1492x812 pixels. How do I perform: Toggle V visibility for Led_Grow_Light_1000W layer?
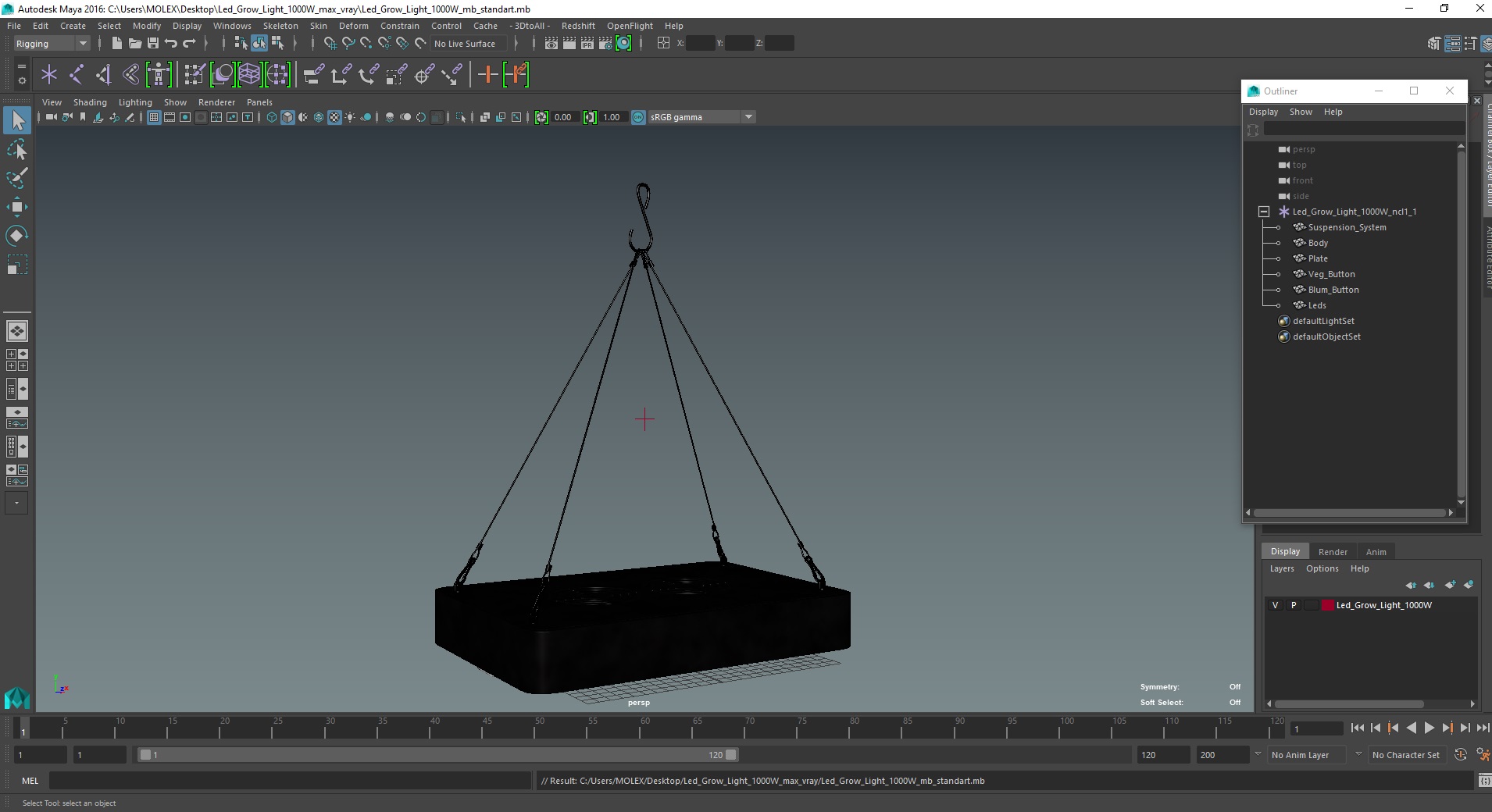1275,605
